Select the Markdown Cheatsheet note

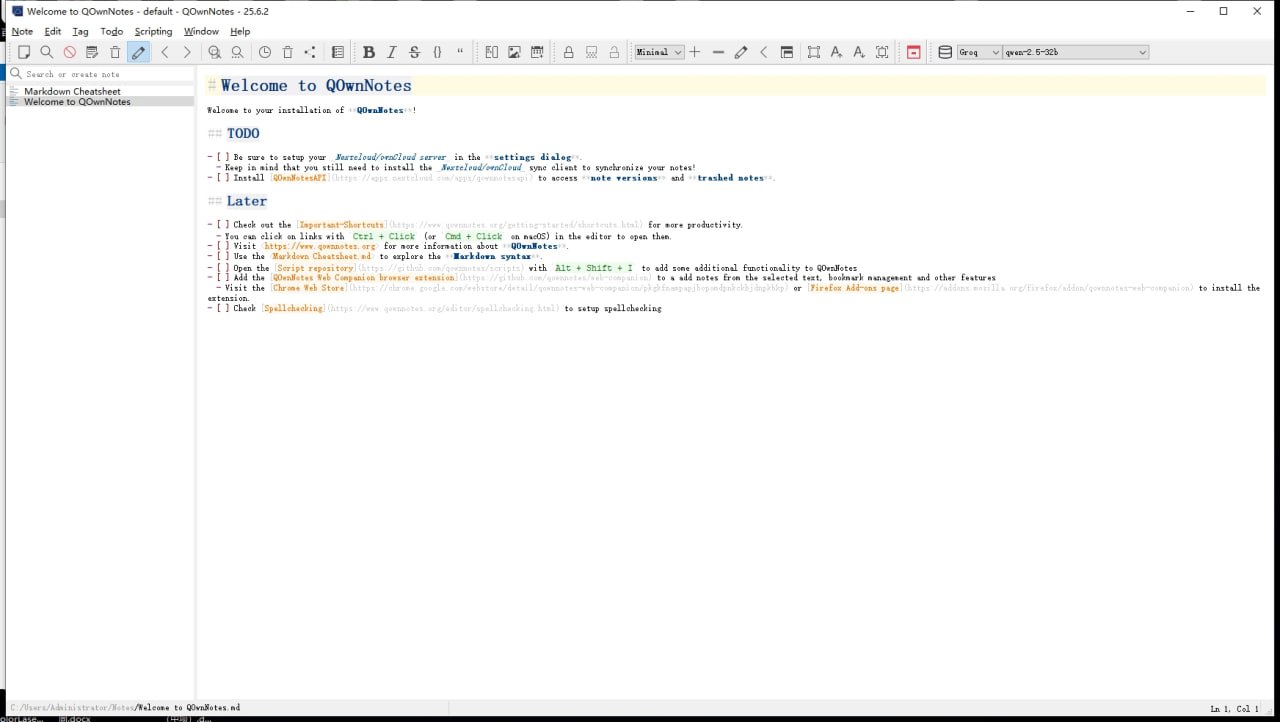point(72,91)
